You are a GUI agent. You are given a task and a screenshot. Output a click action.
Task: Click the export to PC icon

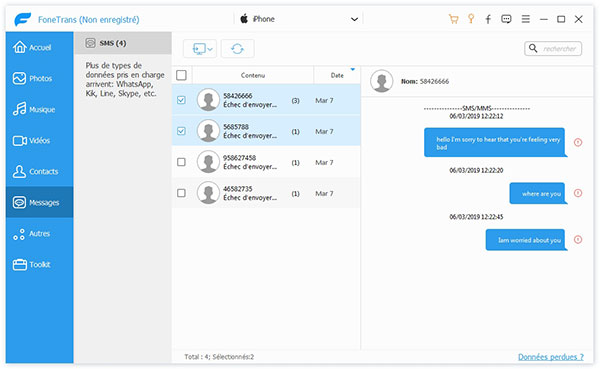click(199, 49)
